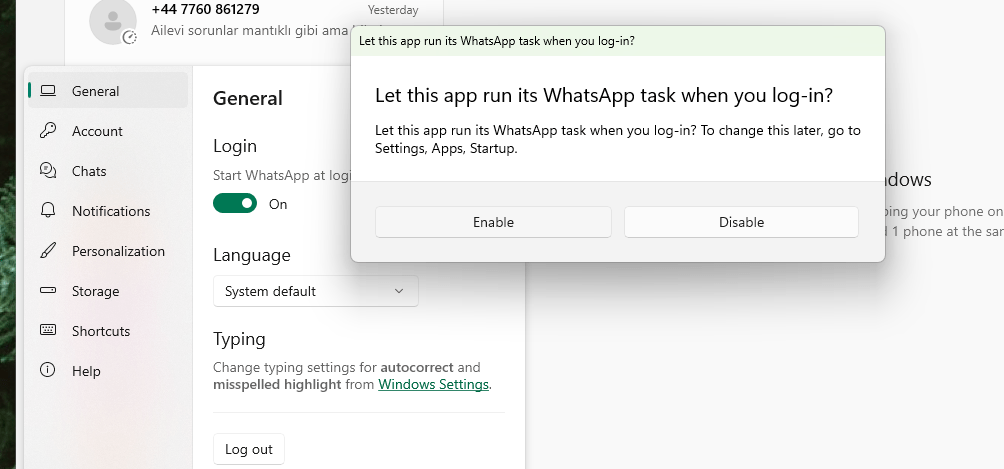Open the Windows Settings link
Image resolution: width=1004 pixels, height=469 pixels.
433,384
